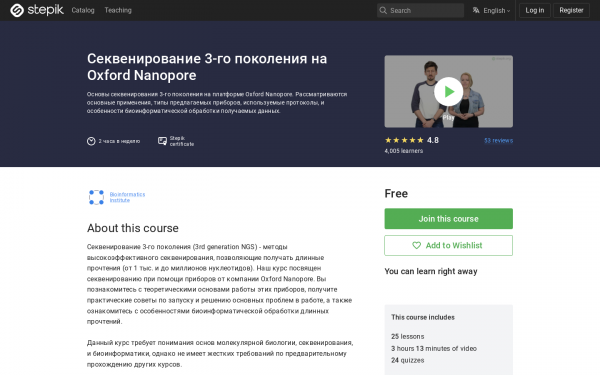
Task: Click the wishlist heart icon
Action: point(416,245)
